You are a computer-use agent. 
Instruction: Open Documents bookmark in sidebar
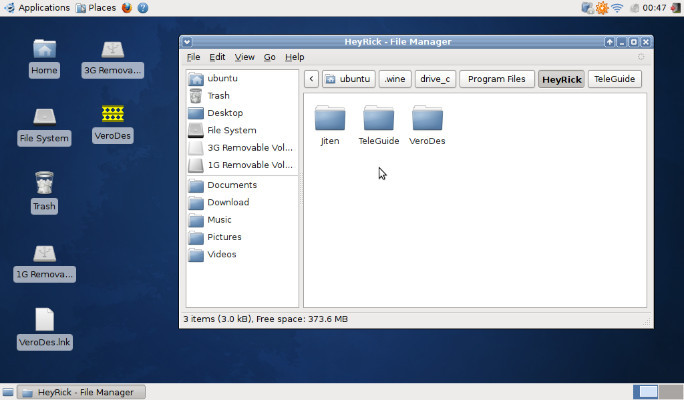[x=242, y=185]
